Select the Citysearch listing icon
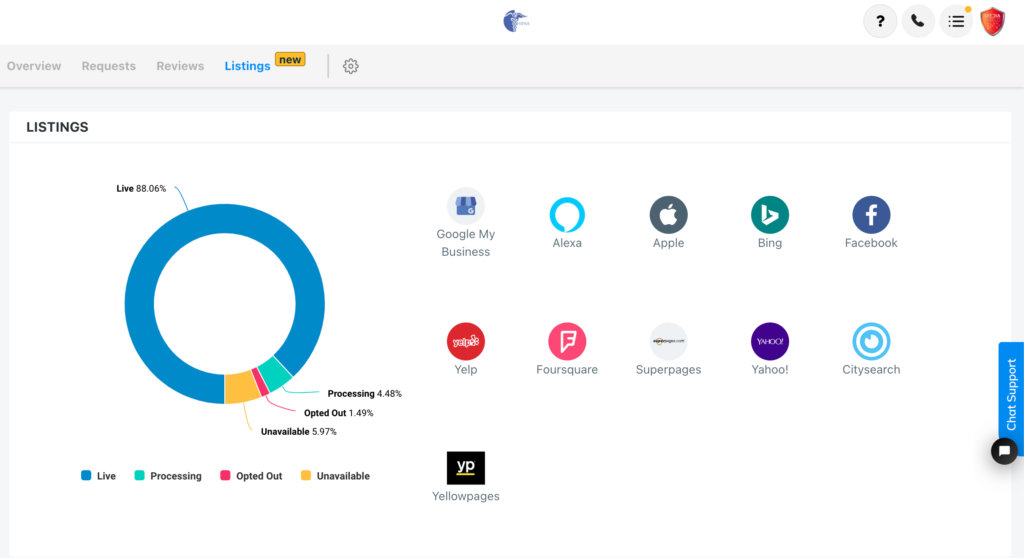 [x=871, y=342]
